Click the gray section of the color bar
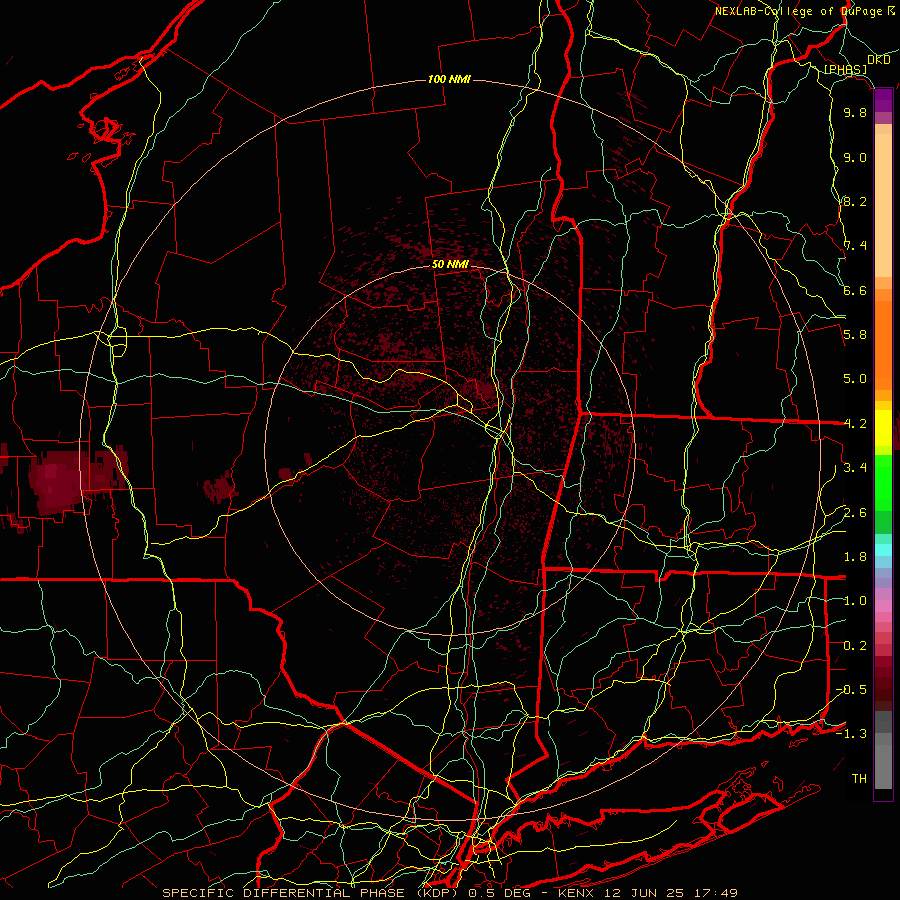Image resolution: width=900 pixels, height=900 pixels. pos(883,751)
